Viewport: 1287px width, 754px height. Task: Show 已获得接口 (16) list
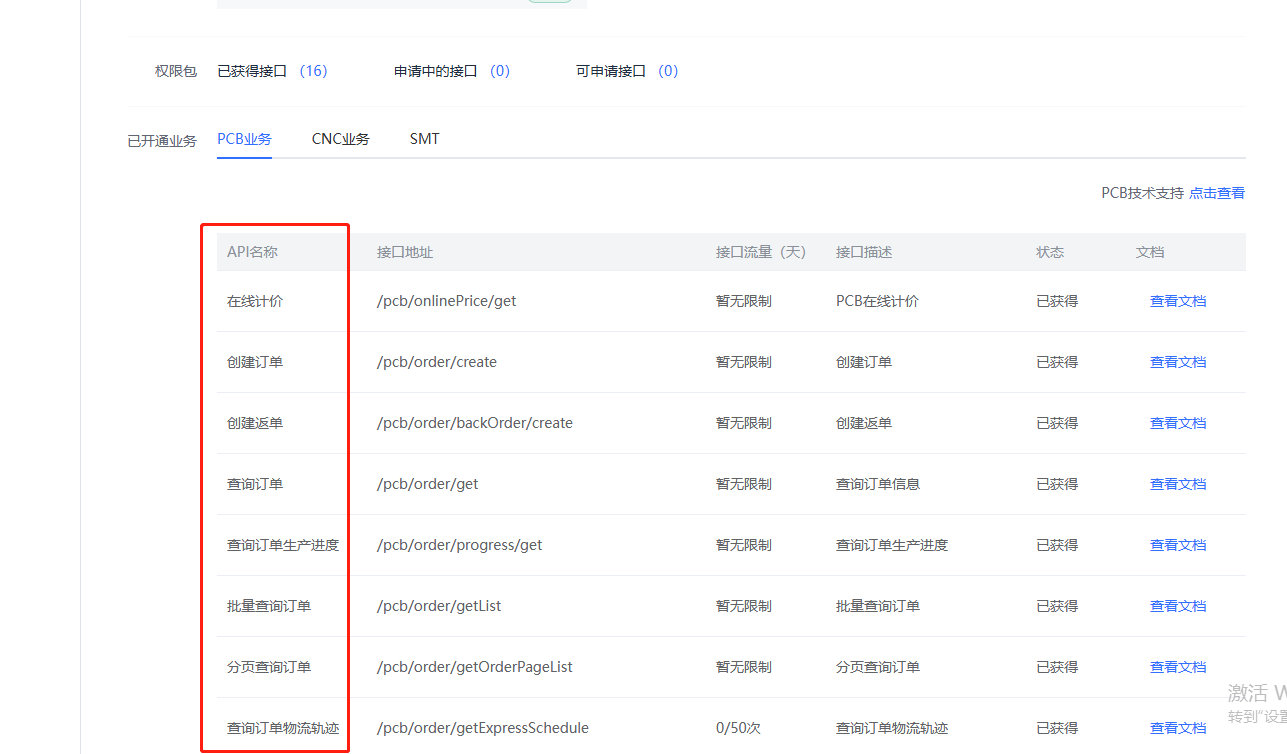pyautogui.click(x=272, y=71)
